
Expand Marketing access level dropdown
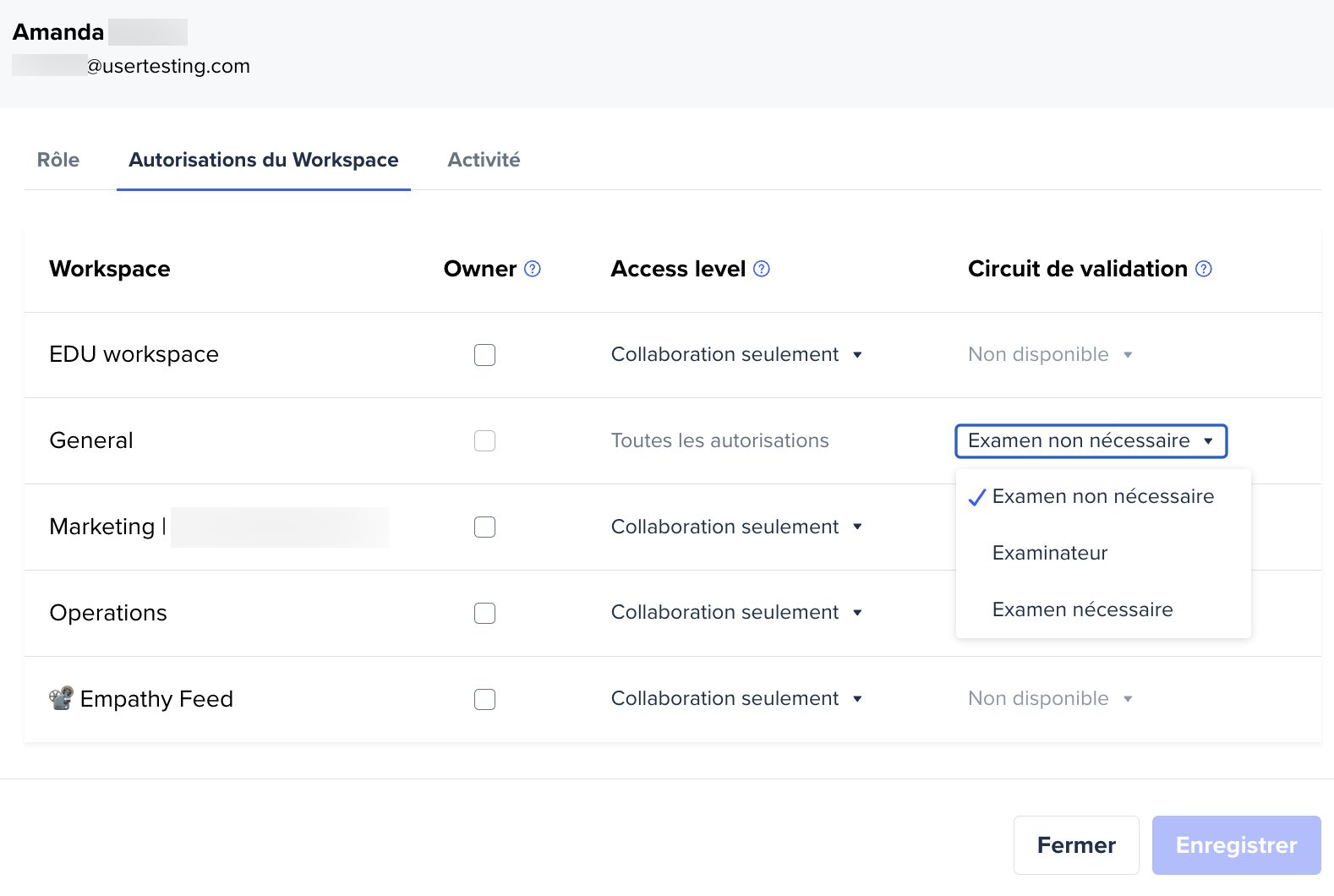coord(735,527)
